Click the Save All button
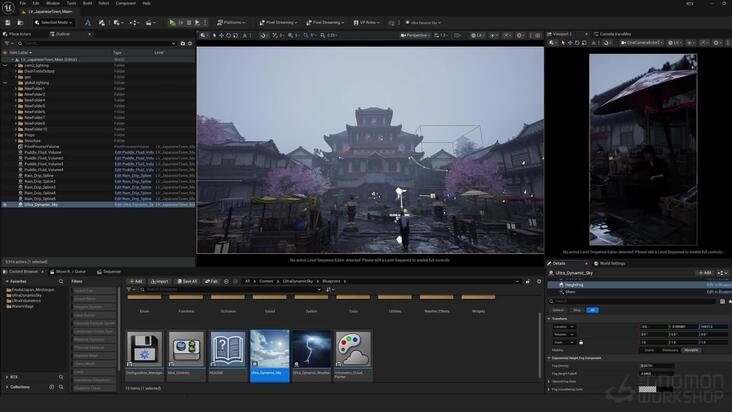 tap(187, 281)
